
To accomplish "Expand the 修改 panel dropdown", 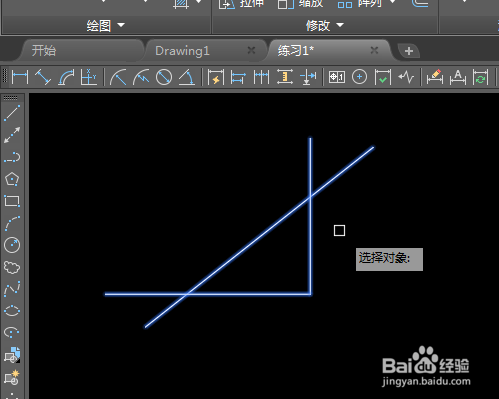I will point(340,25).
